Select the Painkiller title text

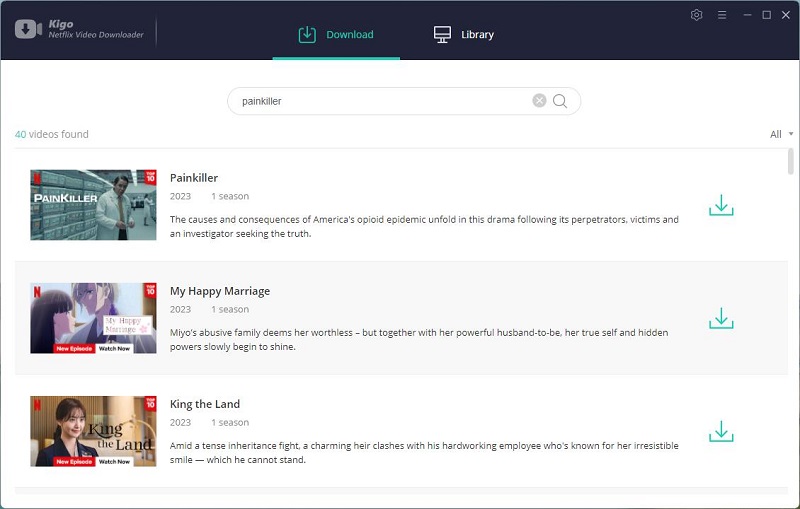[x=194, y=178]
